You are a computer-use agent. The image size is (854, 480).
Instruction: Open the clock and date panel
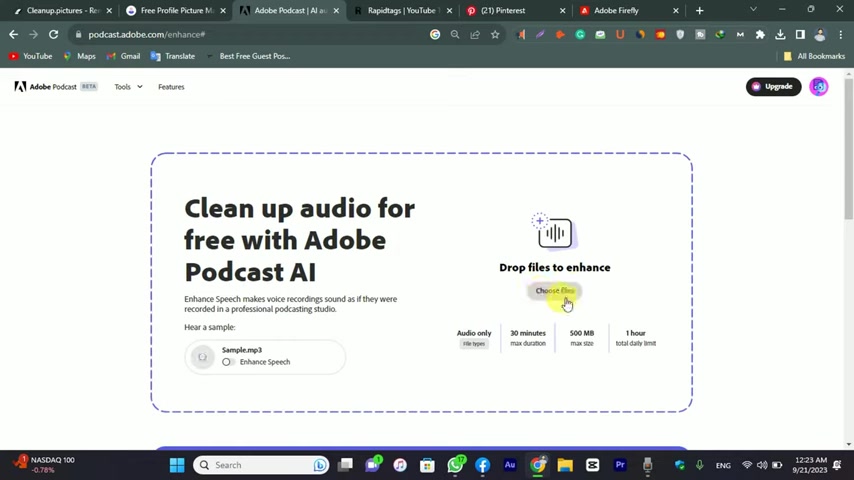pyautogui.click(x=810, y=465)
